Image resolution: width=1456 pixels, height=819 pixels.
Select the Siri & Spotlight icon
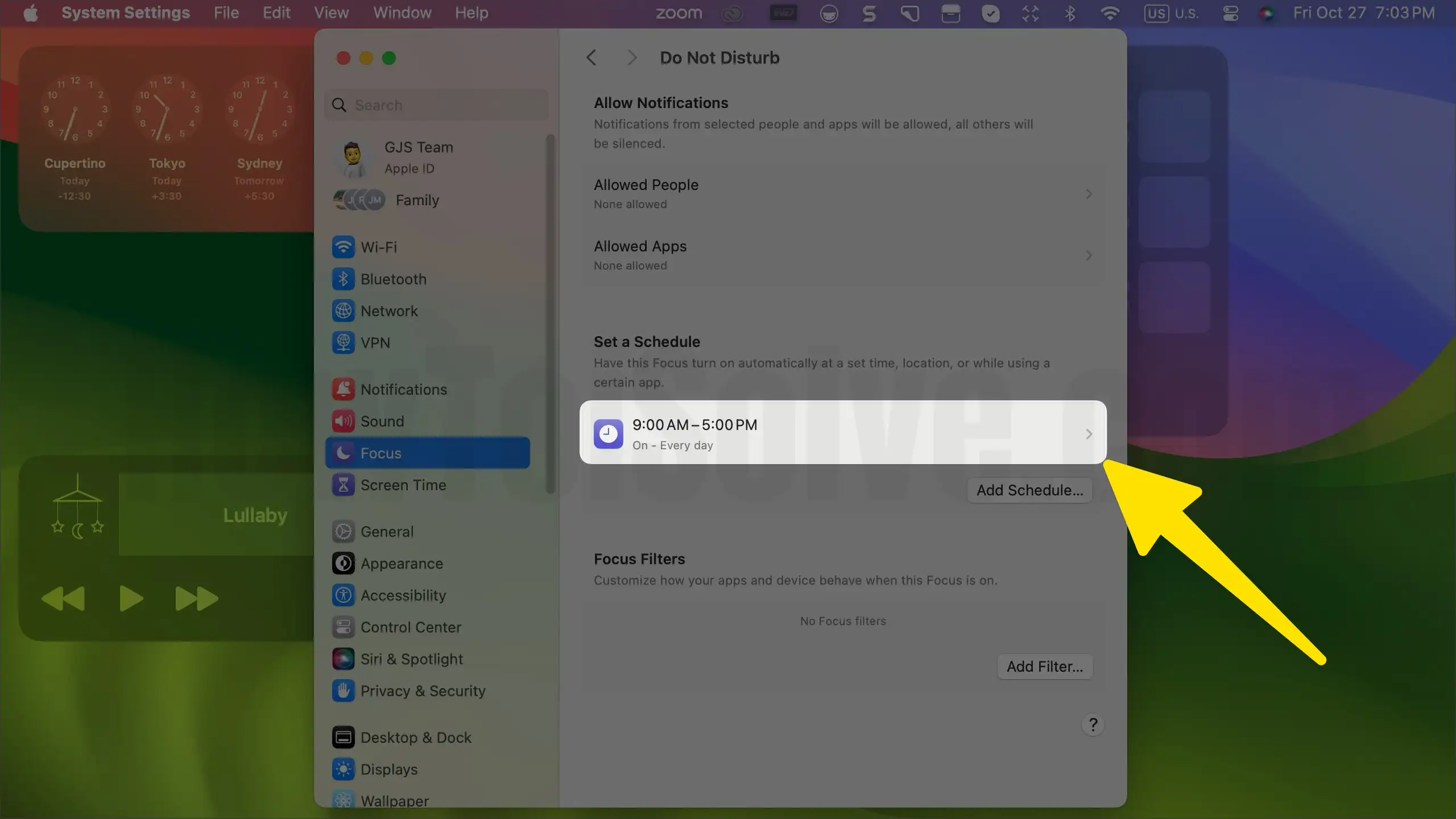click(x=343, y=659)
